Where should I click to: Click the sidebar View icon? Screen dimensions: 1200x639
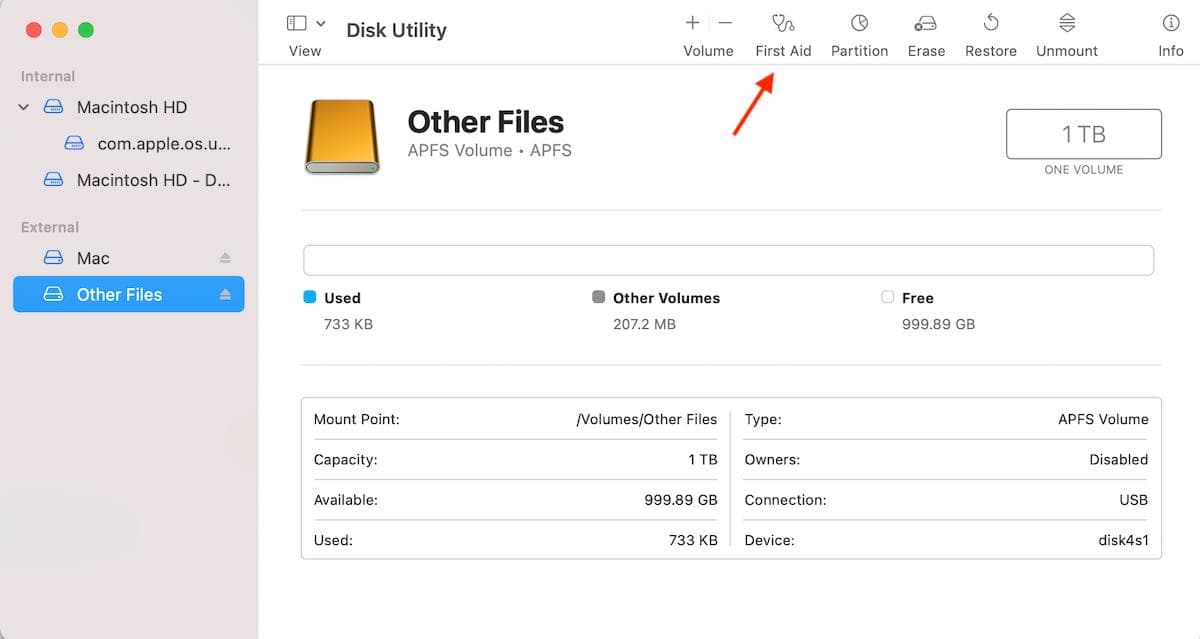coord(297,23)
